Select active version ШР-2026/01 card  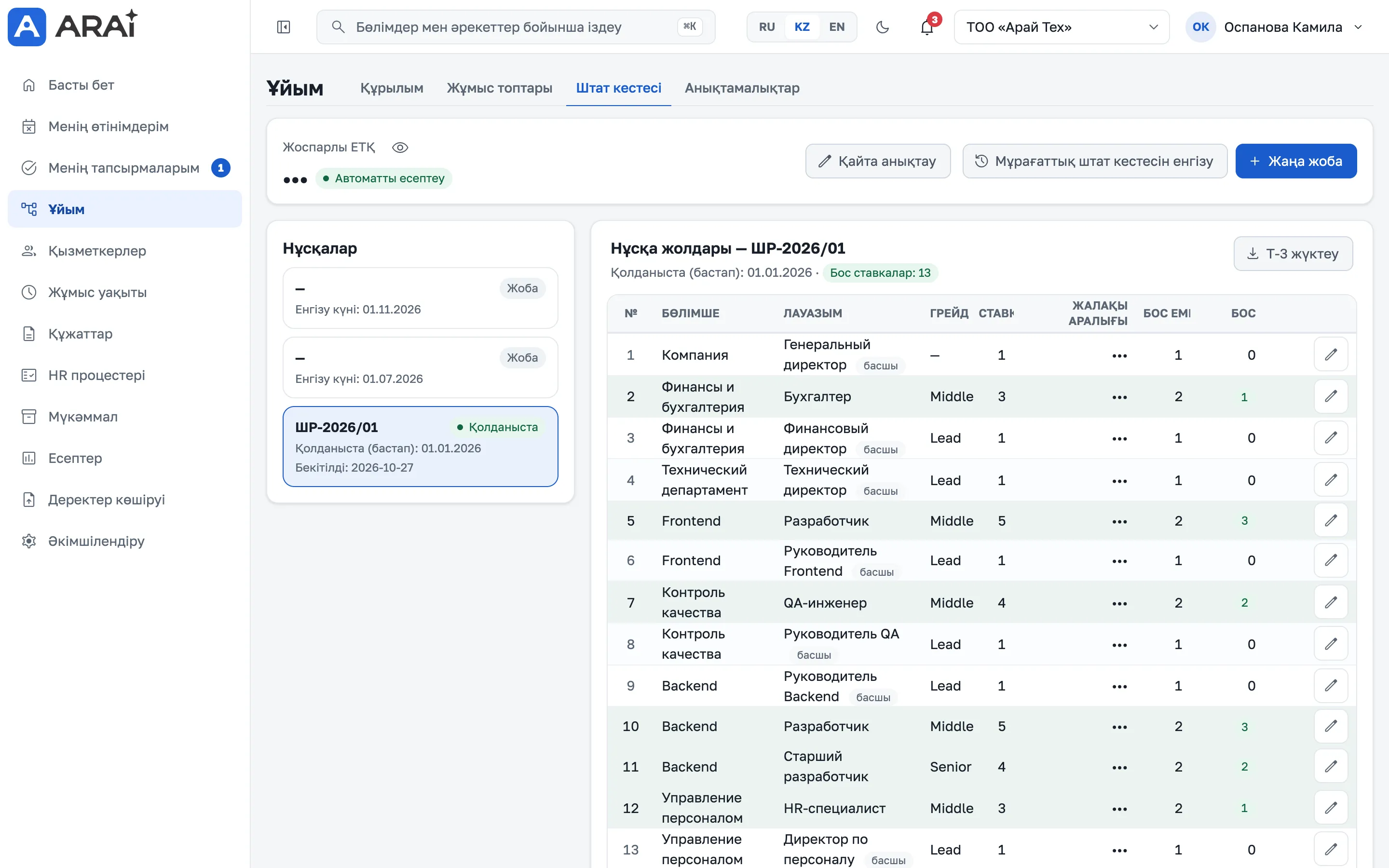click(x=420, y=447)
